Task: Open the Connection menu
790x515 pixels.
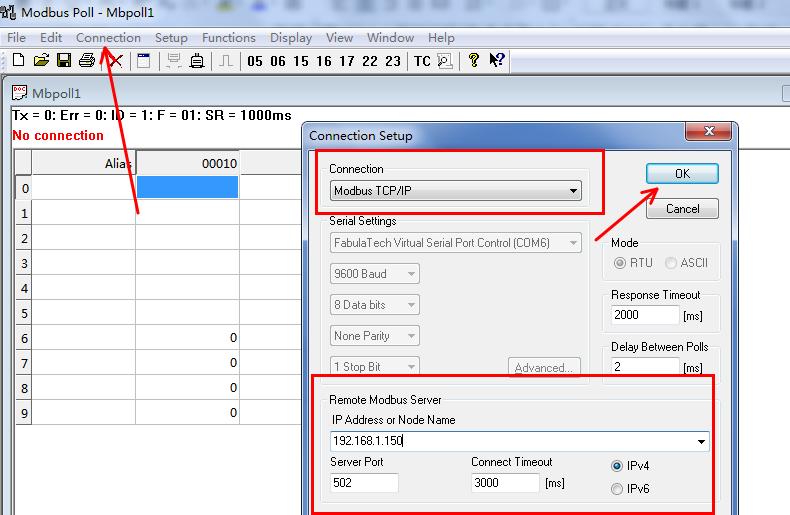Action: (108, 38)
